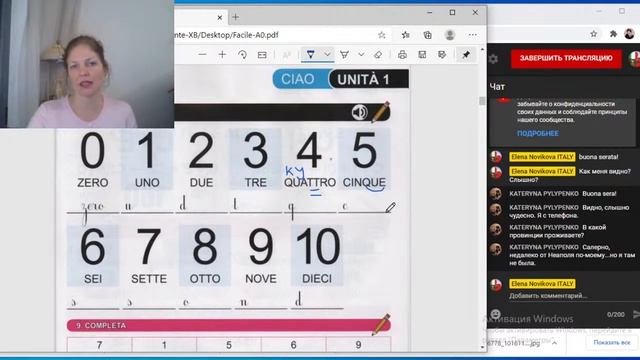Screen dimensions: 640x360
Task: Open Edge Collections
Action: (427, 35)
